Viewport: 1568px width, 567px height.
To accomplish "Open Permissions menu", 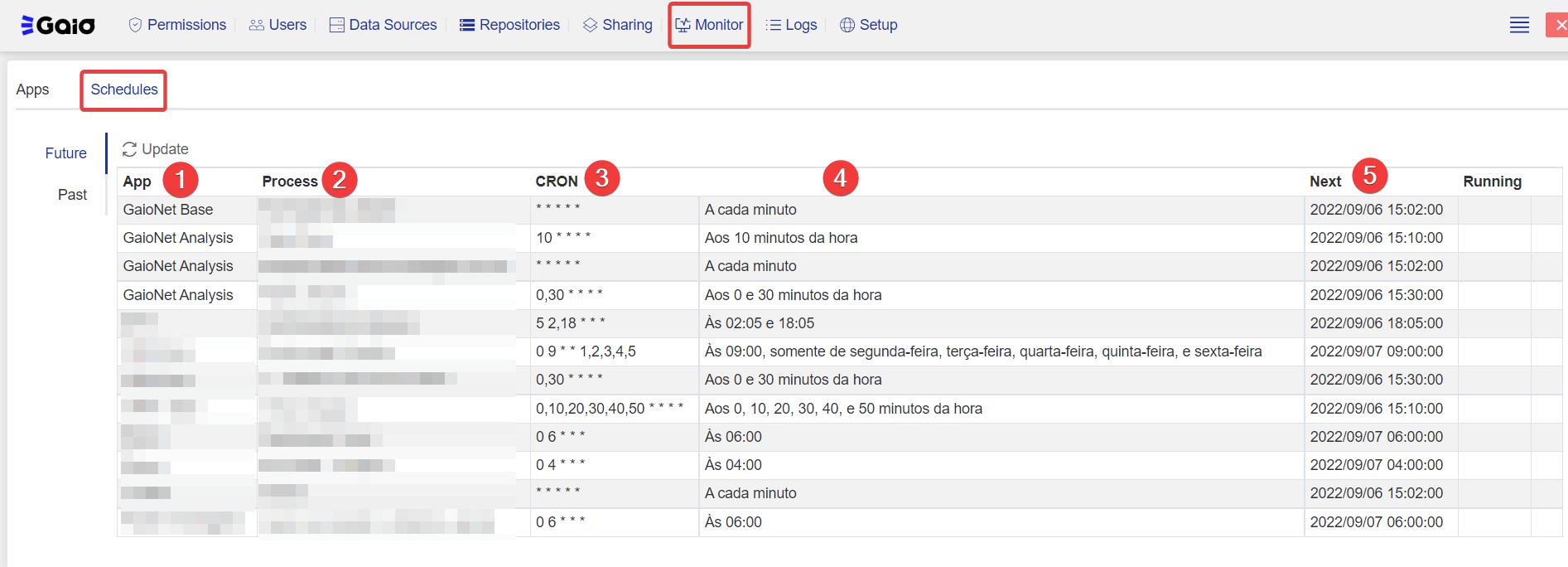I will pyautogui.click(x=177, y=25).
